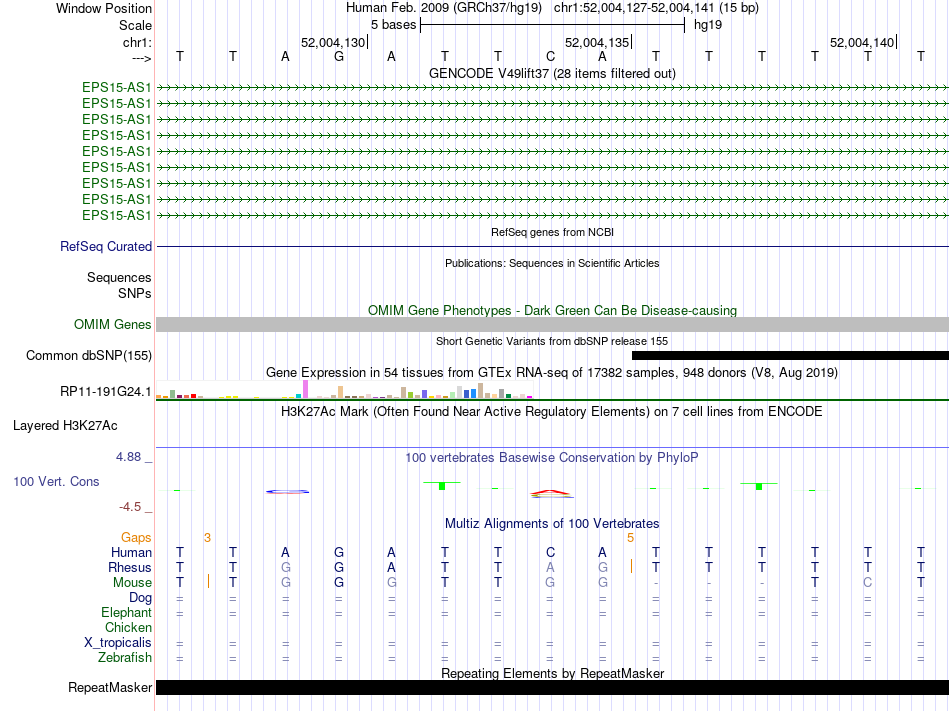Click the -4.5 PhyloP lower range value
950x711 pixels.
coord(130,507)
